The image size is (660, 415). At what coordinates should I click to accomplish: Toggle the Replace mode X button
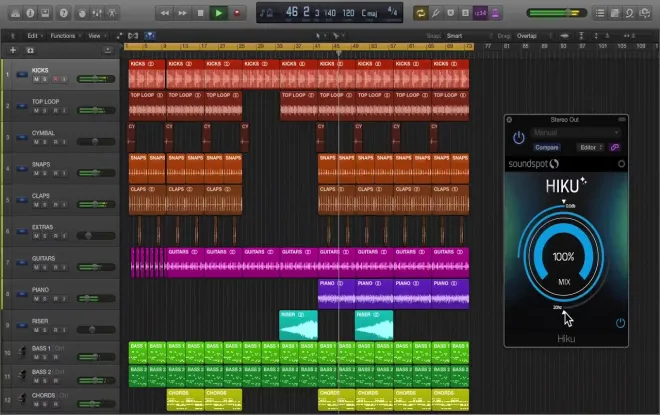(450, 13)
